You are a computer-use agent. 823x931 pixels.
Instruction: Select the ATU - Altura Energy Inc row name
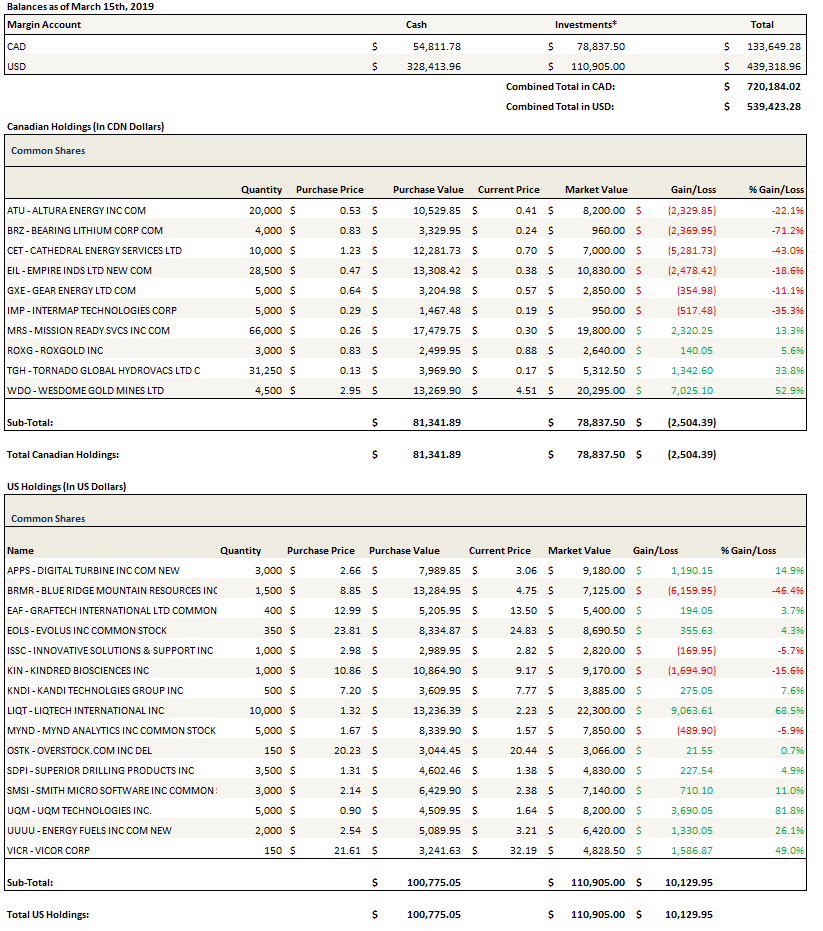pos(76,210)
